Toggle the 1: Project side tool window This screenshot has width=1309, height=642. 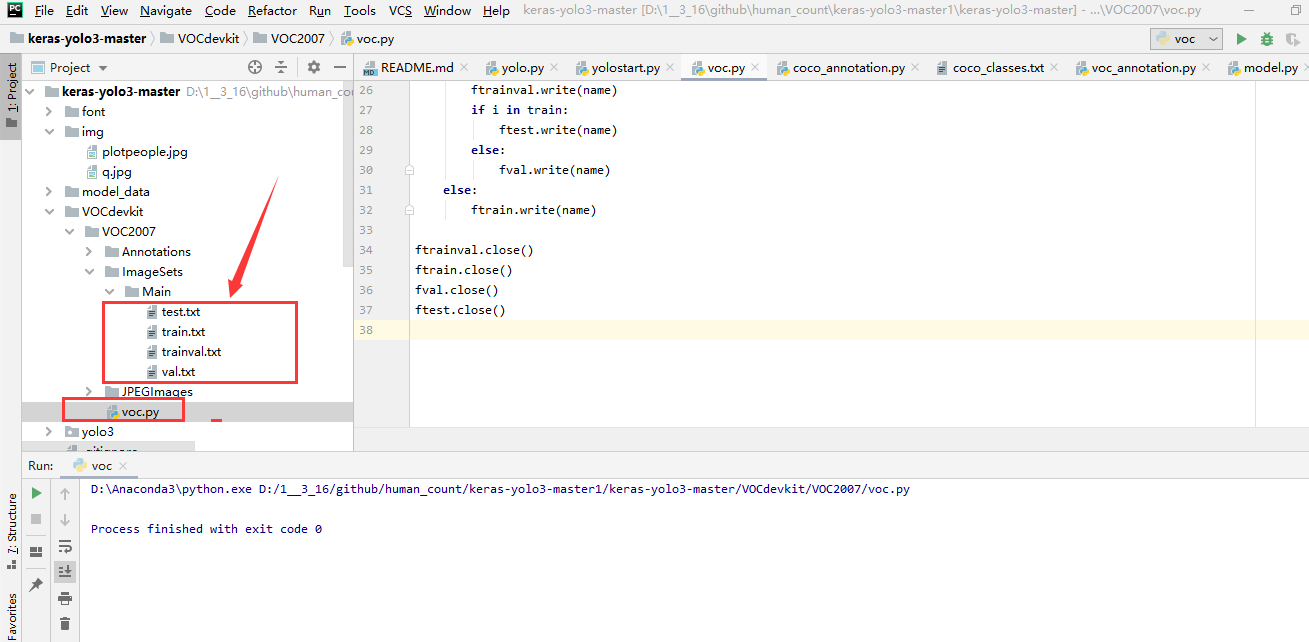pos(11,94)
